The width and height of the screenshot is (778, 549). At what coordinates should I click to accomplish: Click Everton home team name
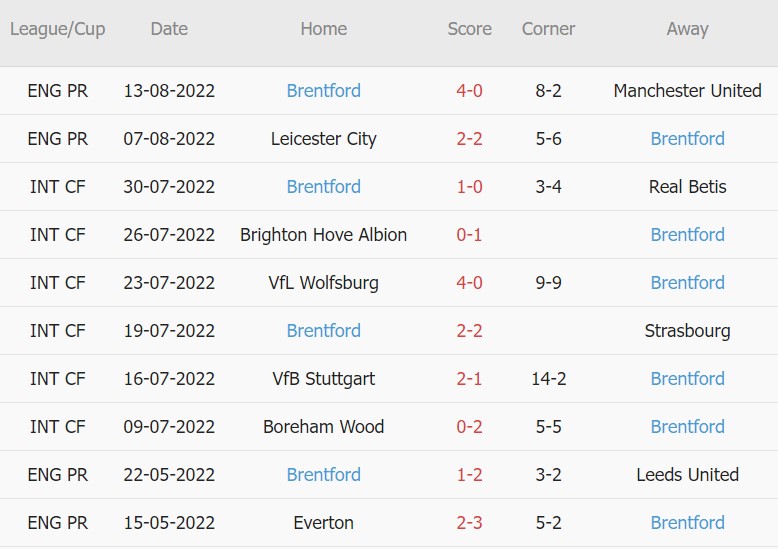323,523
